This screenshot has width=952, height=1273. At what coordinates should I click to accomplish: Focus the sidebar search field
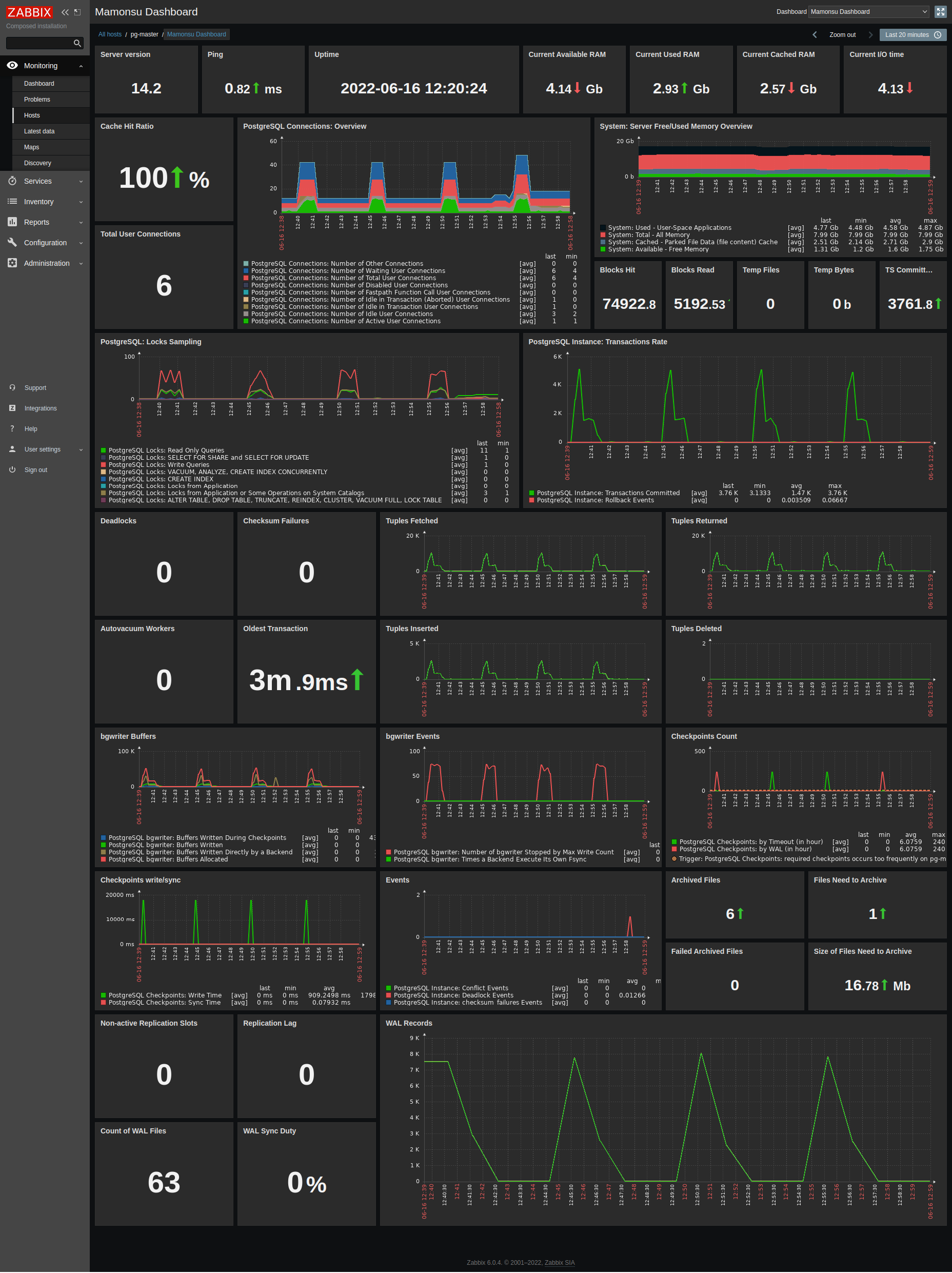44,43
